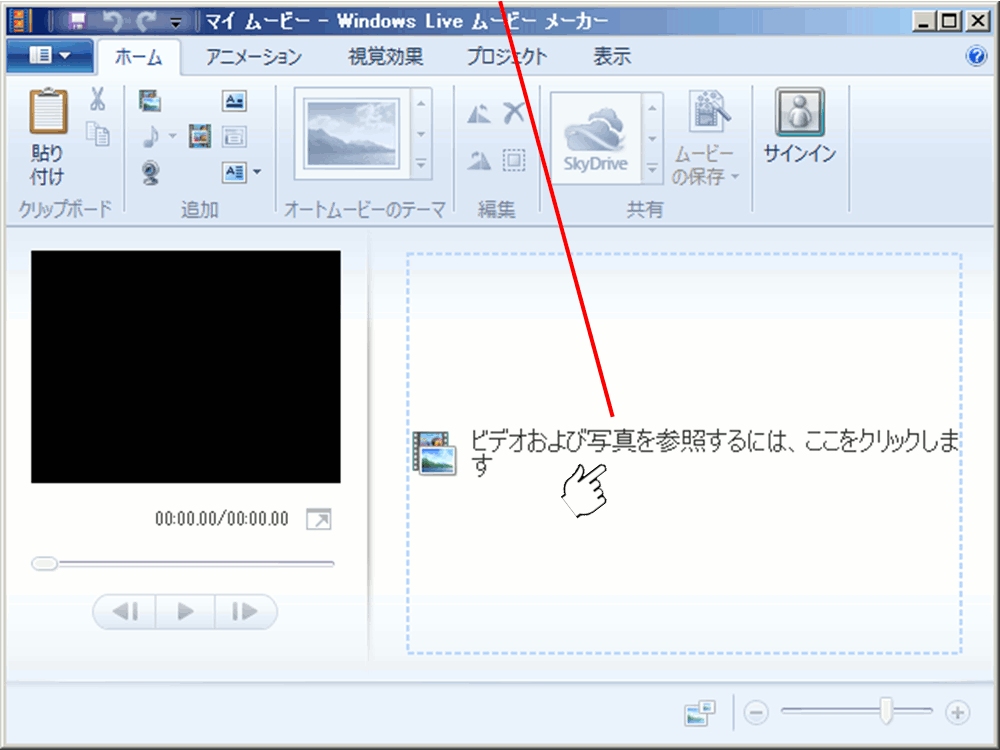Click the SkyDrive share icon
The height and width of the screenshot is (750, 1000).
(x=595, y=137)
